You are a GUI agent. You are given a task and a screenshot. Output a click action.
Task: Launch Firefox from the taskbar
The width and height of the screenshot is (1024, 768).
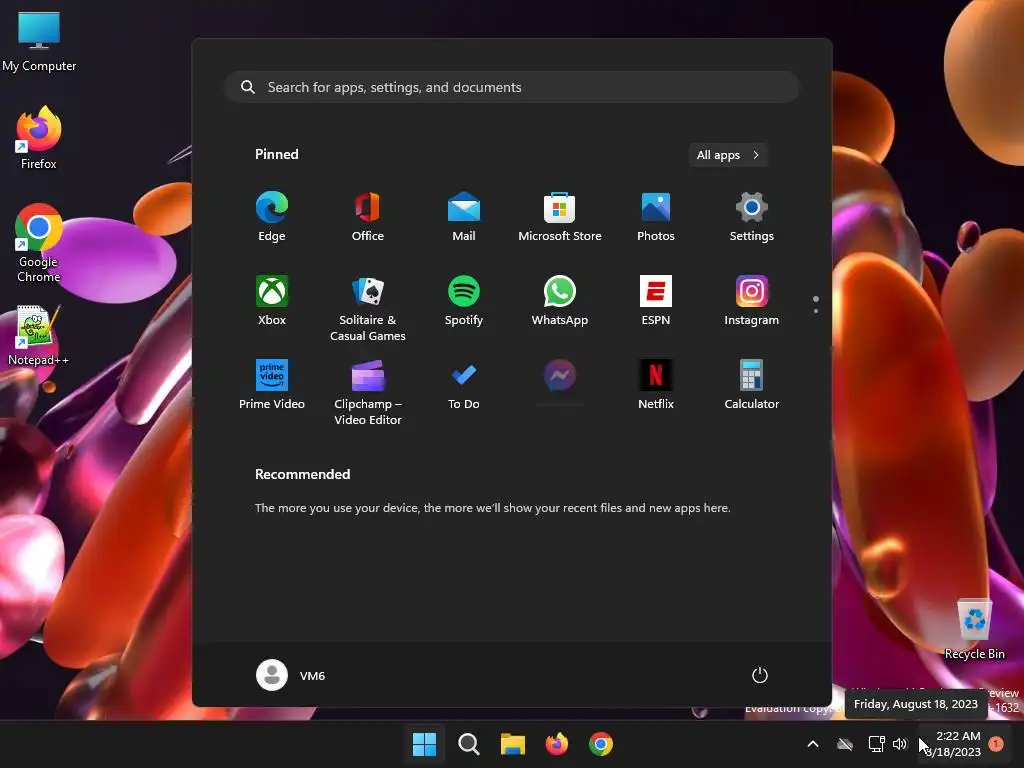click(556, 744)
